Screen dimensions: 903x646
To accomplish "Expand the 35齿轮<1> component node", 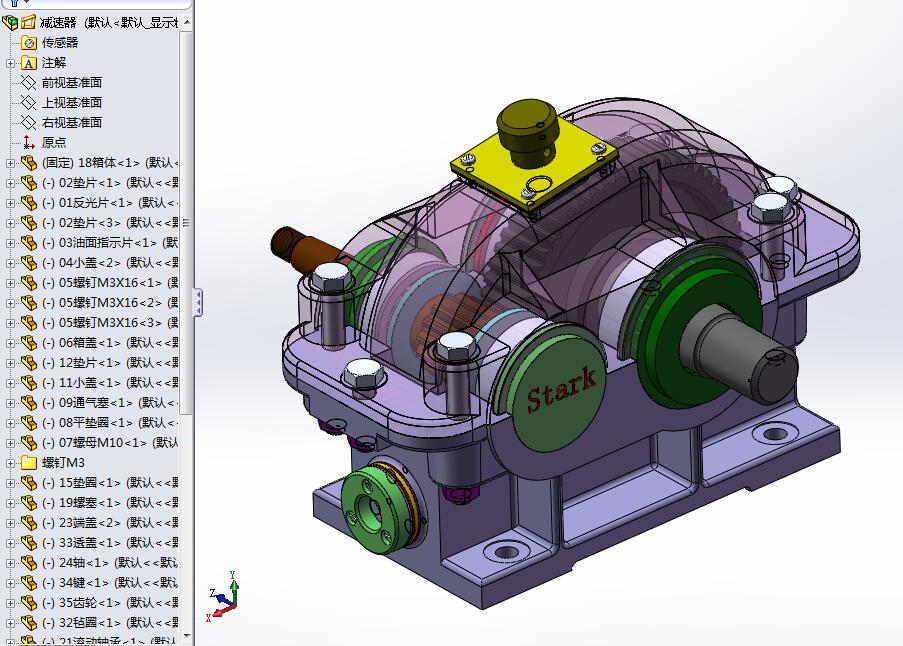I will [x=10, y=602].
